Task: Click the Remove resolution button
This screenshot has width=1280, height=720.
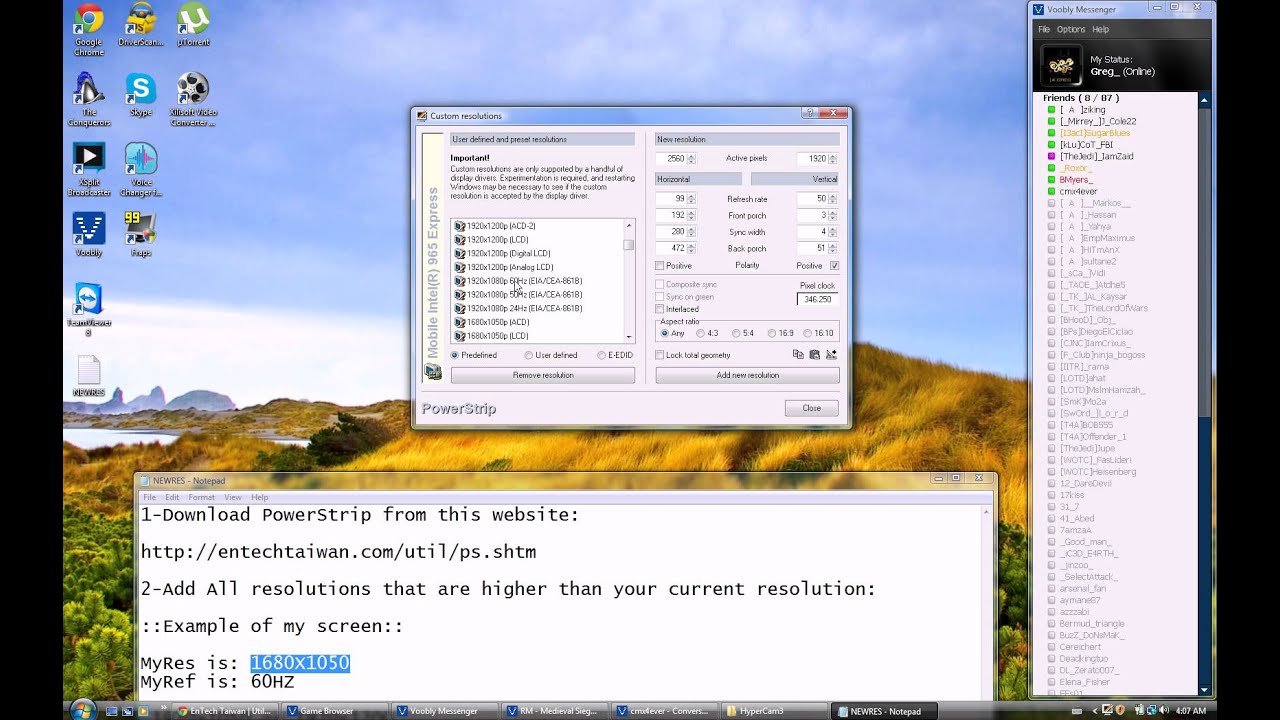Action: (x=543, y=375)
